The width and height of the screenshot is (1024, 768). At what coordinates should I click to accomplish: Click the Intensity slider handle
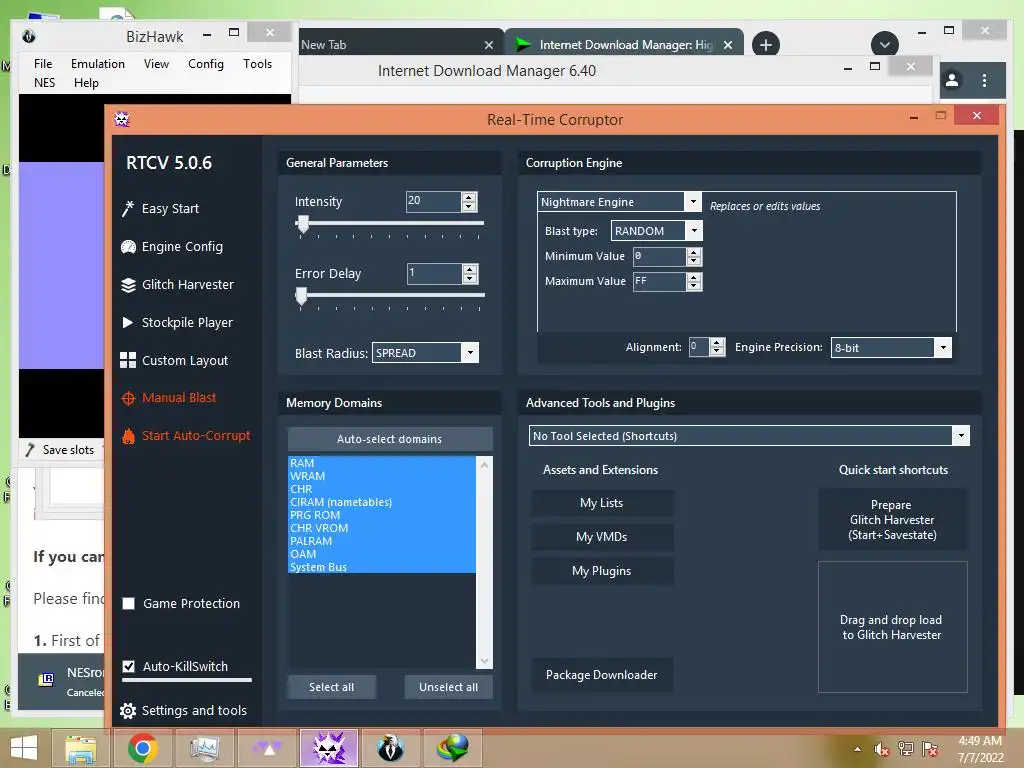point(302,224)
